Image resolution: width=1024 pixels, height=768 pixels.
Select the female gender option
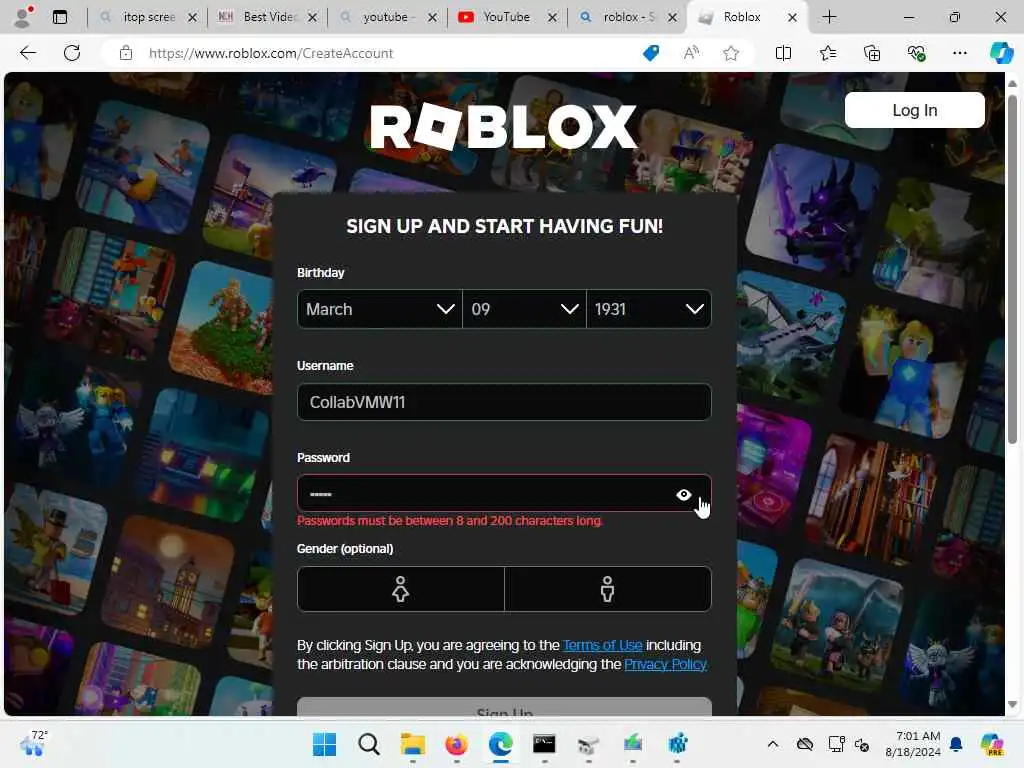tap(400, 589)
